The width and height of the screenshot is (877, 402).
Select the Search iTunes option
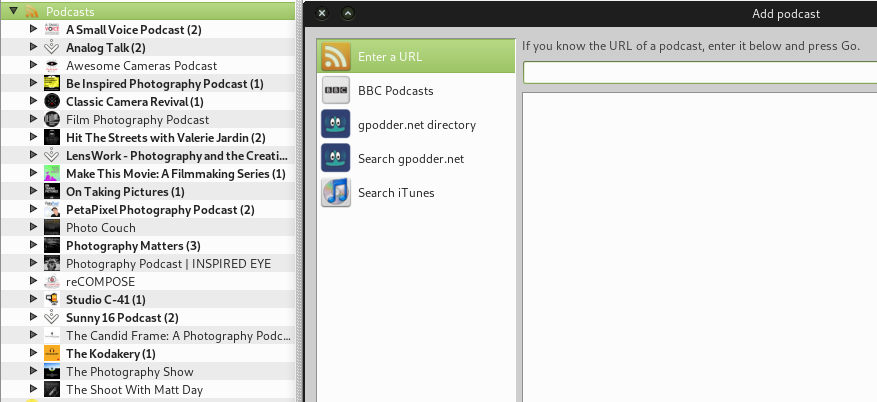(416, 192)
